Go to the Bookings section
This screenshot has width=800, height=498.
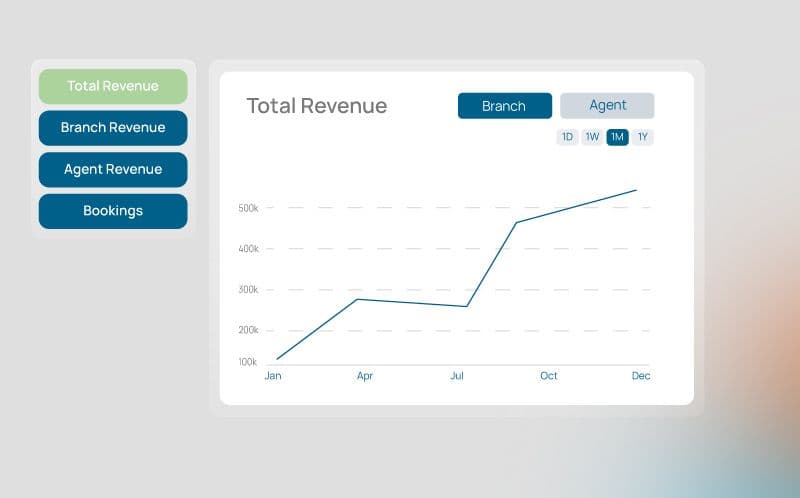point(113,211)
